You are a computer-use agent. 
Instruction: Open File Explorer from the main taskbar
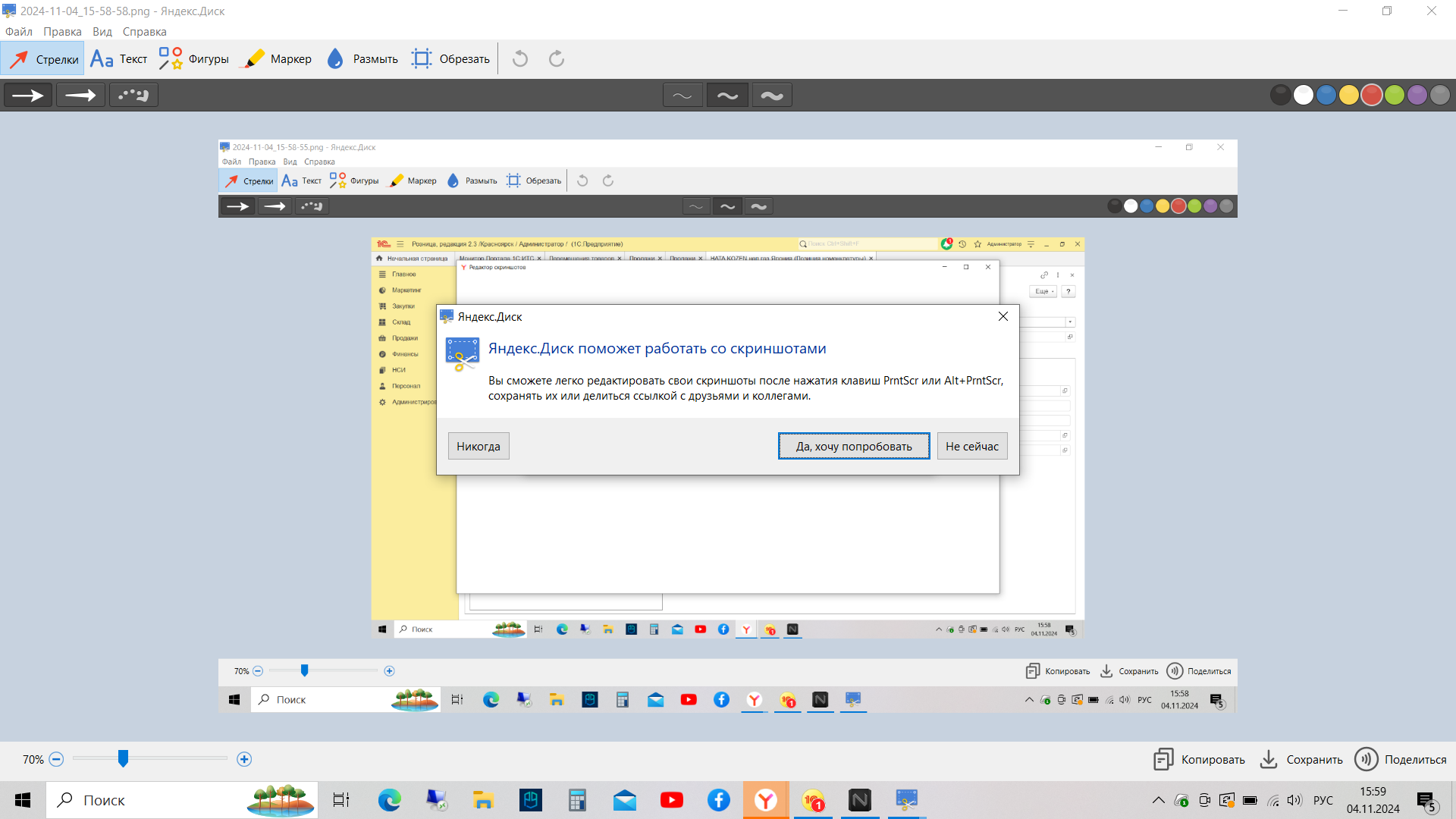point(483,800)
